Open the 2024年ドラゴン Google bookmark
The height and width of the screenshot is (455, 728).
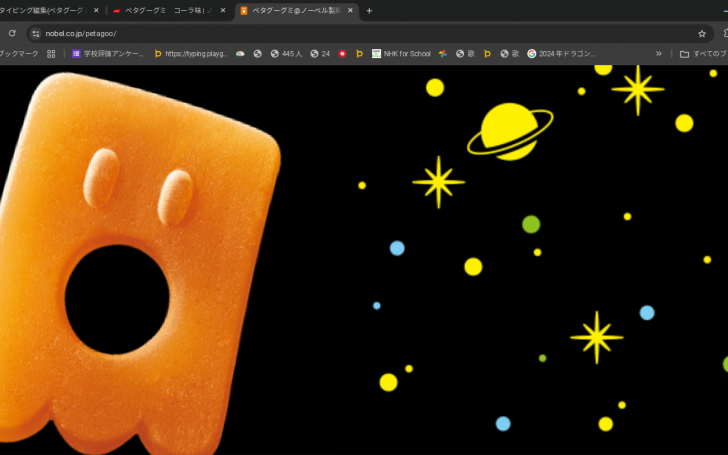(561, 54)
